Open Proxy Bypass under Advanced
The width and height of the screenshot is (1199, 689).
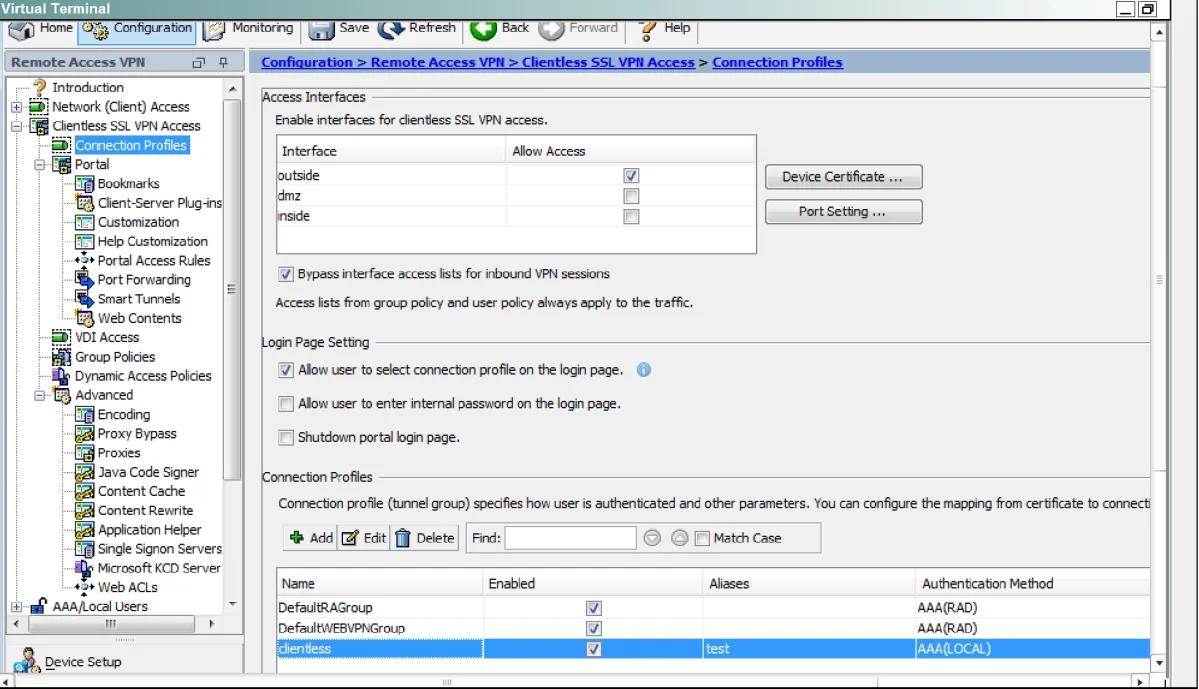coord(137,434)
